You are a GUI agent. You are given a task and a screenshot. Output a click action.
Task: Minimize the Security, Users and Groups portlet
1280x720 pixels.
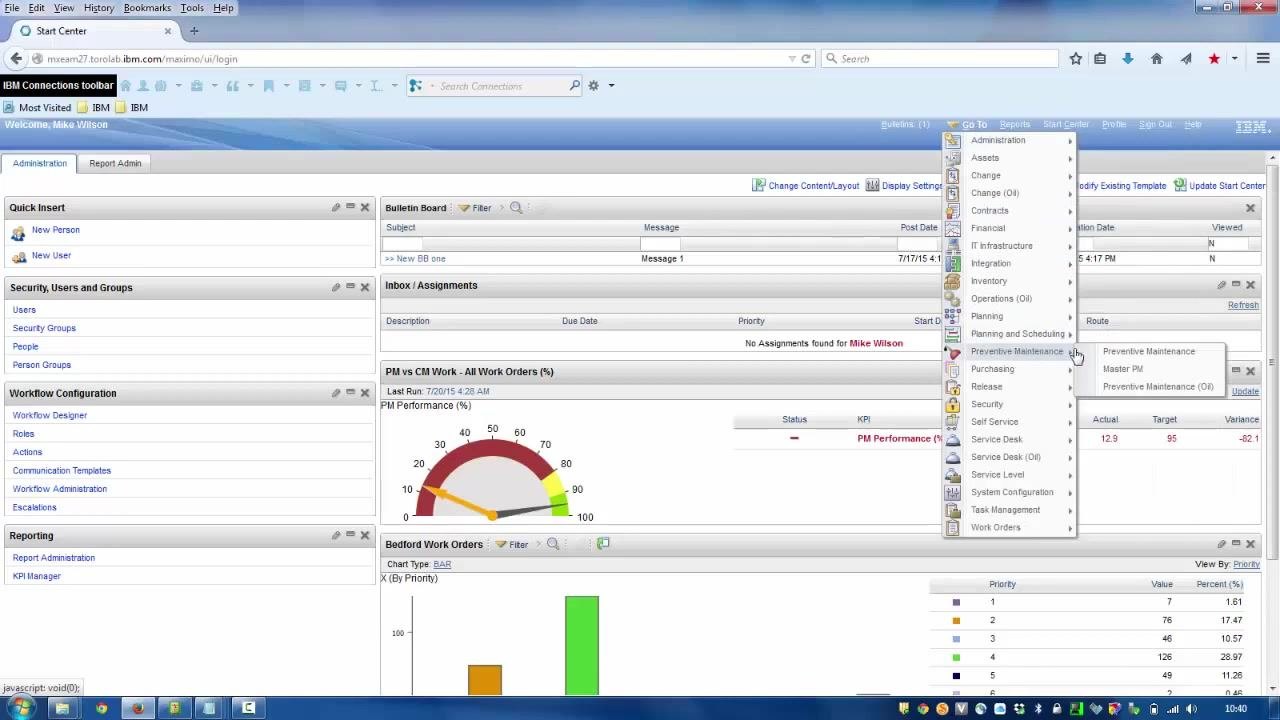[x=350, y=287]
